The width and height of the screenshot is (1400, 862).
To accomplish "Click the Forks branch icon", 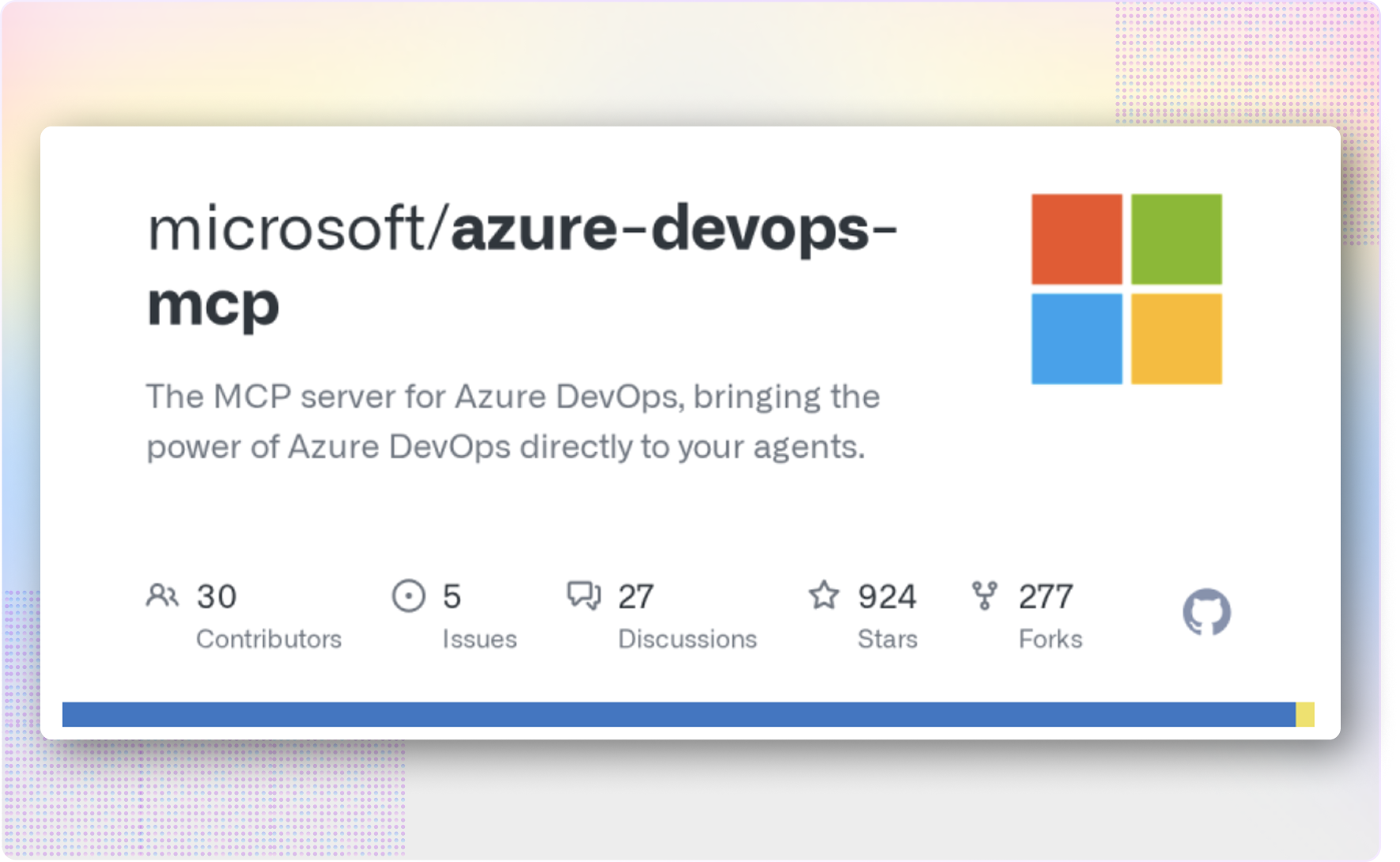I will pyautogui.click(x=985, y=595).
